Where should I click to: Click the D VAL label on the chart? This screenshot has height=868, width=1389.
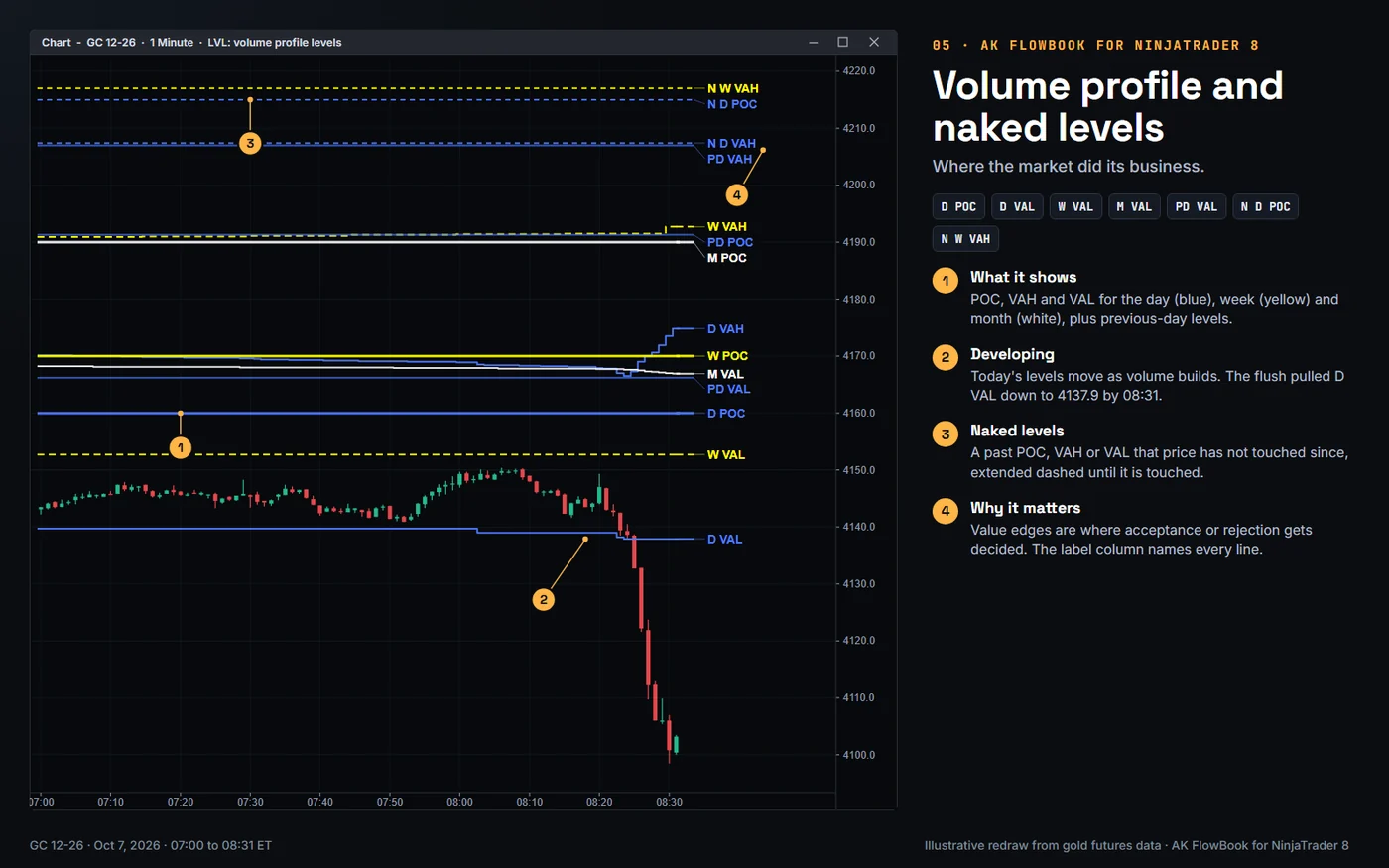tap(724, 539)
